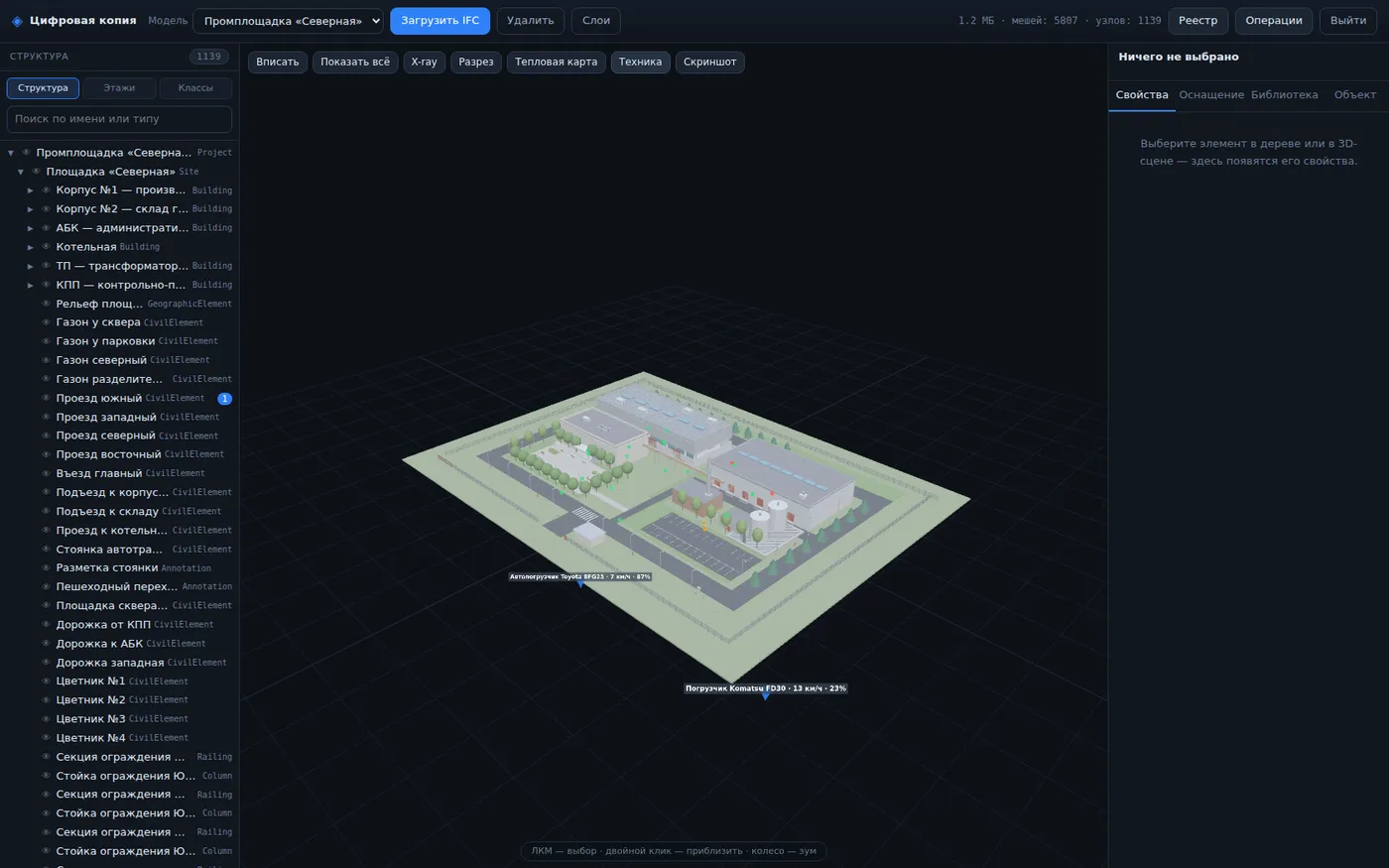Open the Объект tab in properties panel
1389x868 pixels.
pyautogui.click(x=1355, y=95)
